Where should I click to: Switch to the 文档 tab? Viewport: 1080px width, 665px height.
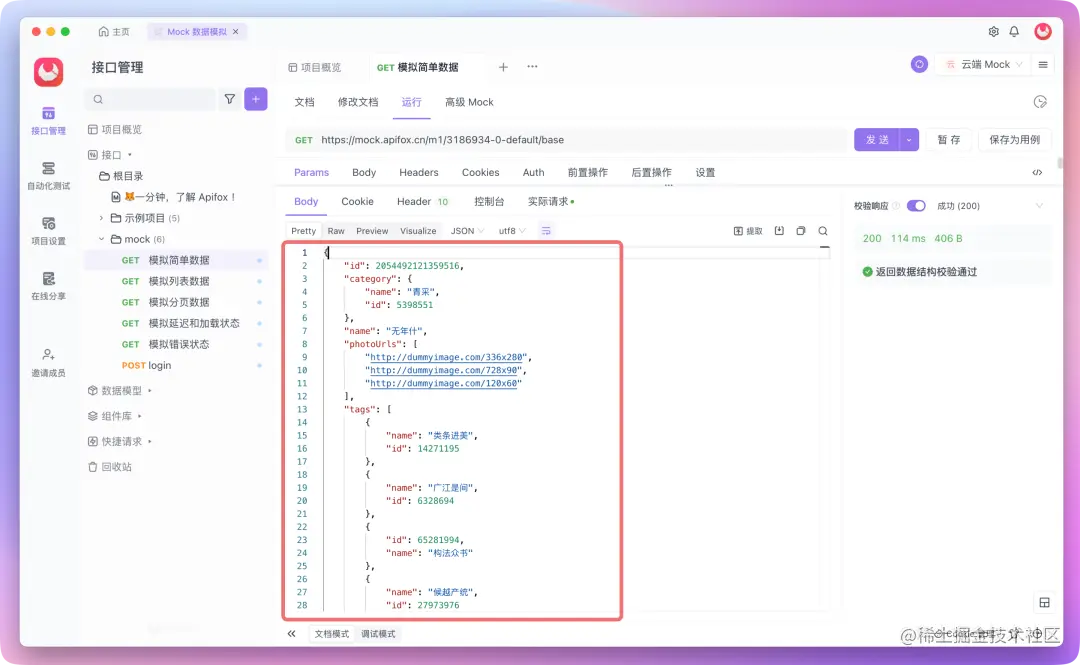coord(304,102)
